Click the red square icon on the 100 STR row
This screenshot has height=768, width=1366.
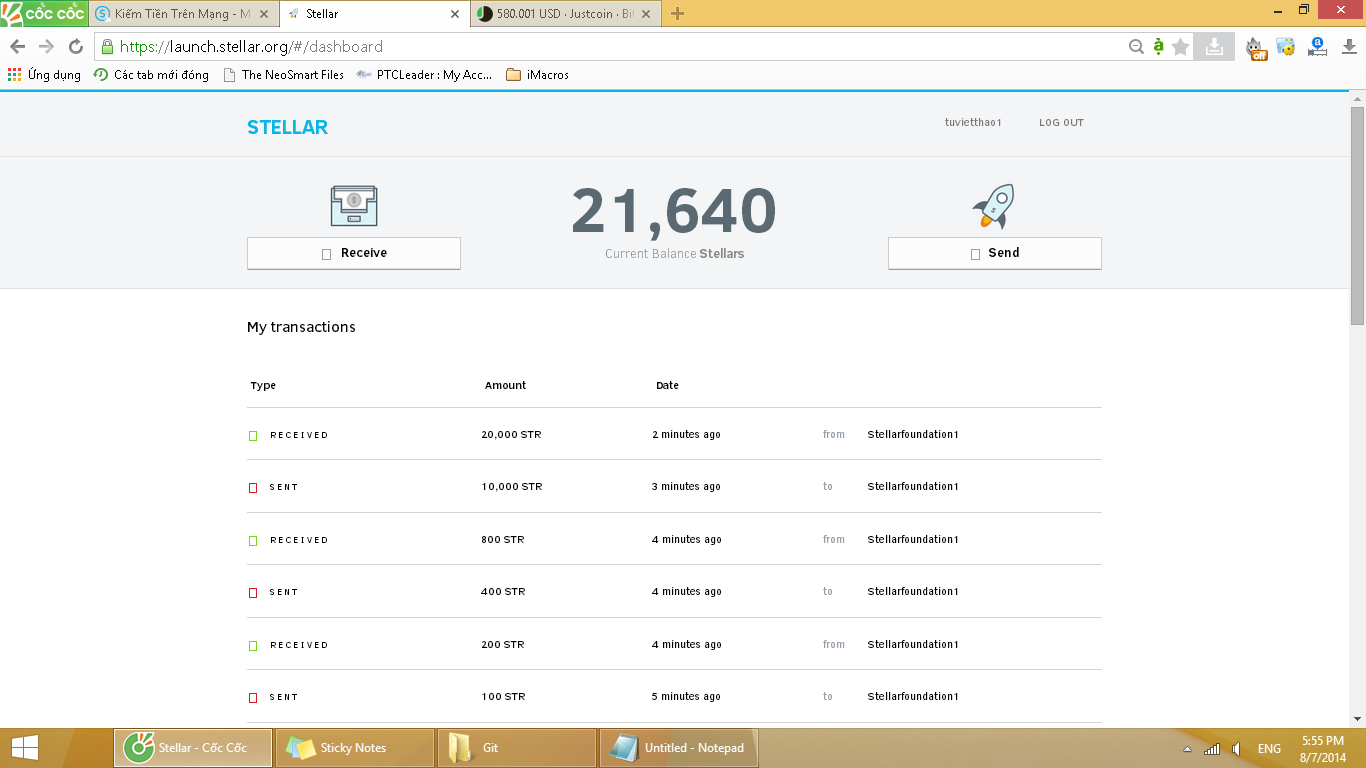[253, 698]
